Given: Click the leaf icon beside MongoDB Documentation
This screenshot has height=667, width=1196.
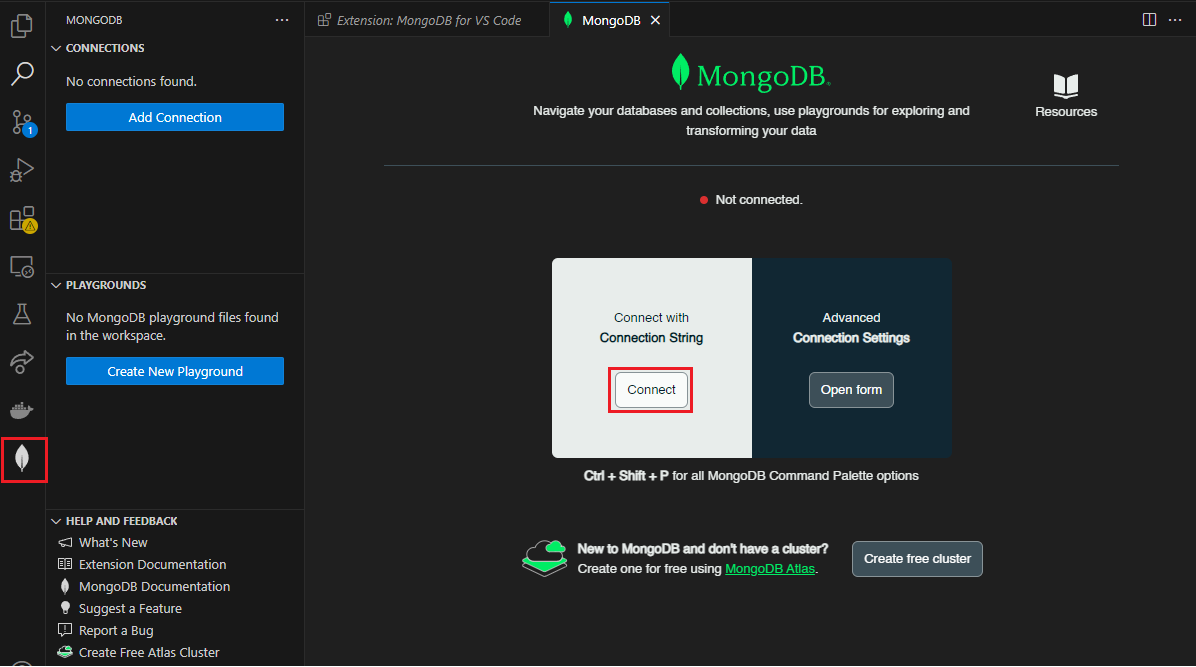Looking at the screenshot, I should (65, 586).
